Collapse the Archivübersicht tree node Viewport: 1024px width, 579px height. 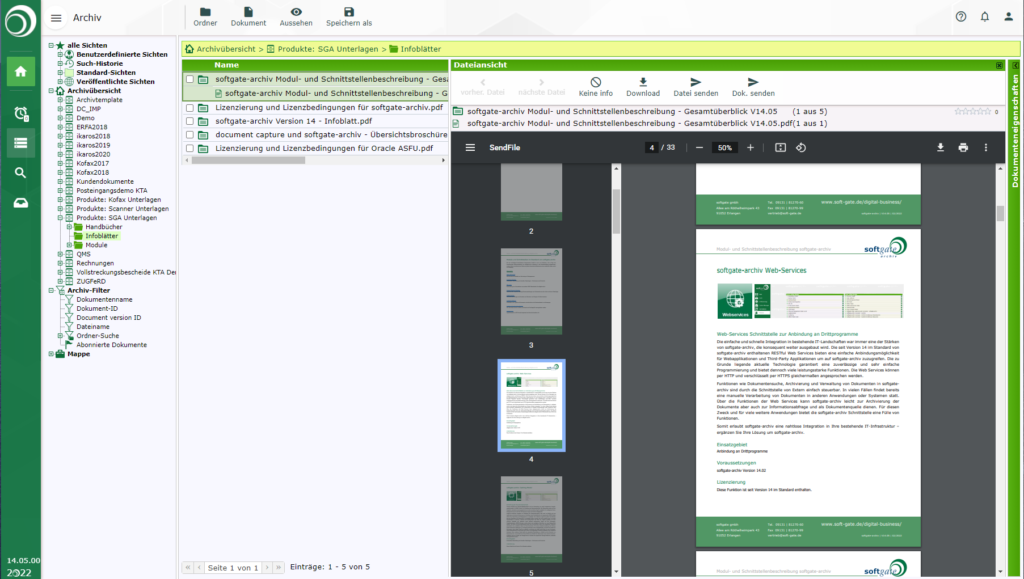51,91
